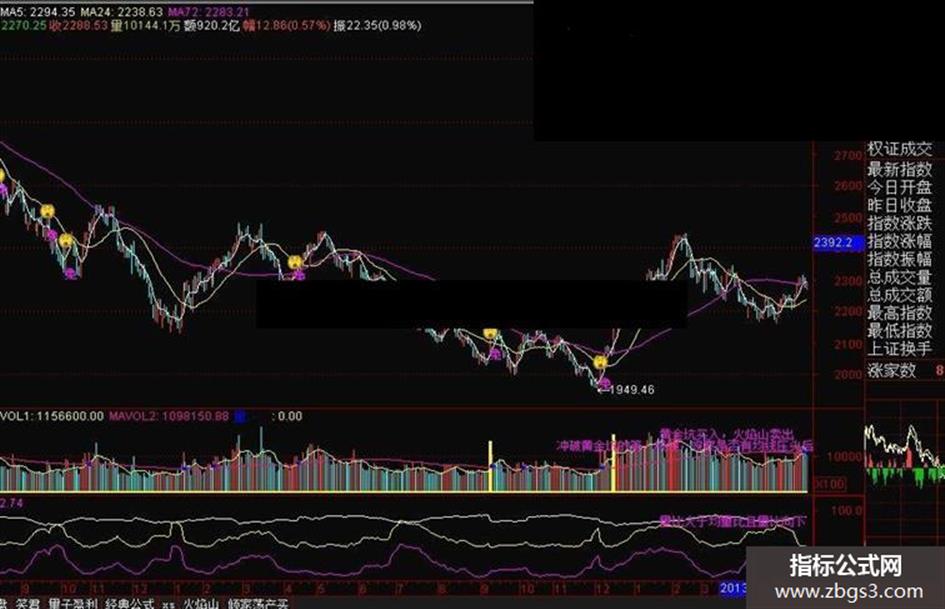
Task: Click the purple signal marker above month 4
Action: pyautogui.click(x=299, y=276)
